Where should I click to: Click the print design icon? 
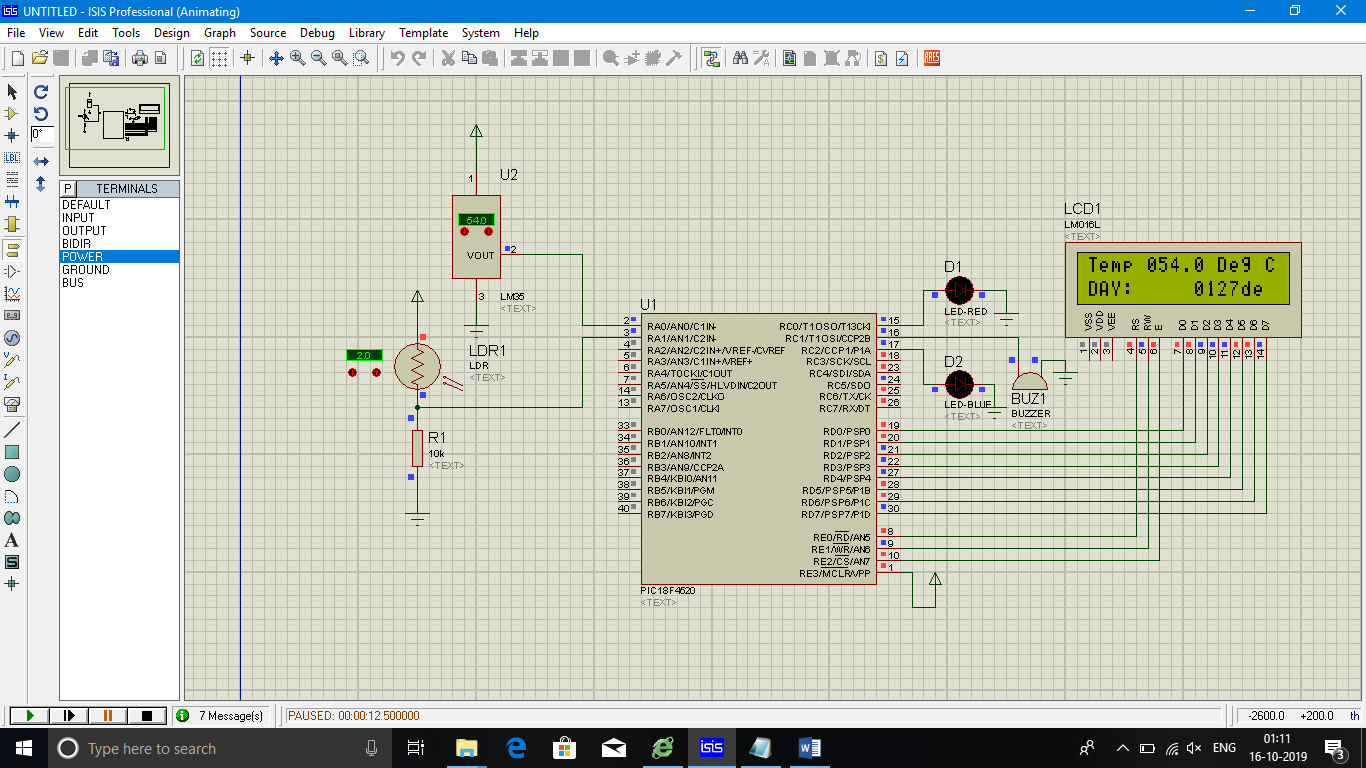(x=140, y=58)
